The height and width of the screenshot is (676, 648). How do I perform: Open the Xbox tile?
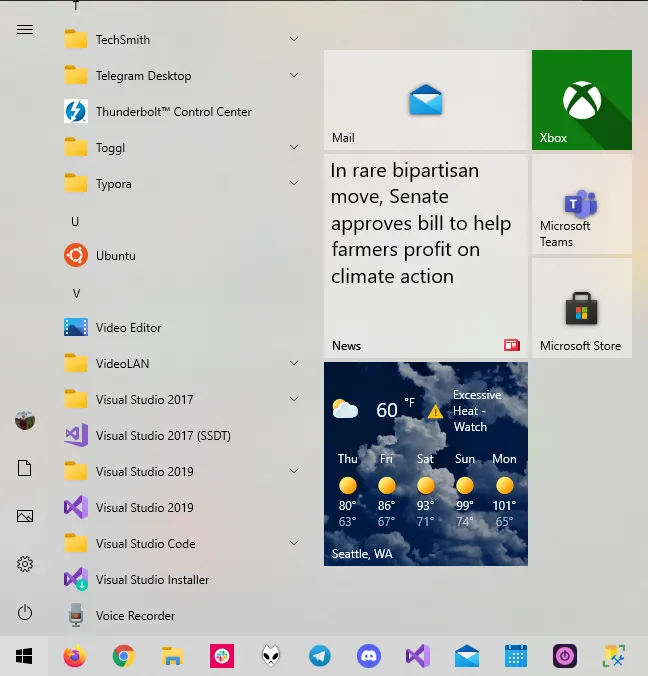click(581, 100)
